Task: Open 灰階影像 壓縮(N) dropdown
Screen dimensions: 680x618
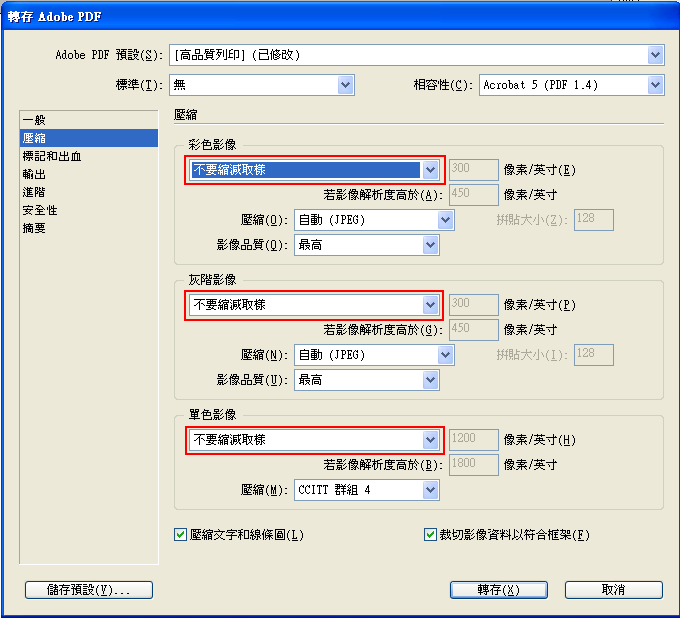Action: [x=374, y=355]
